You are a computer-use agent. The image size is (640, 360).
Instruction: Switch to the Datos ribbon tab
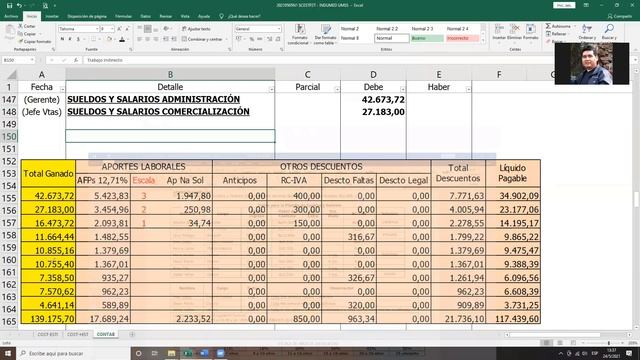(x=145, y=16)
